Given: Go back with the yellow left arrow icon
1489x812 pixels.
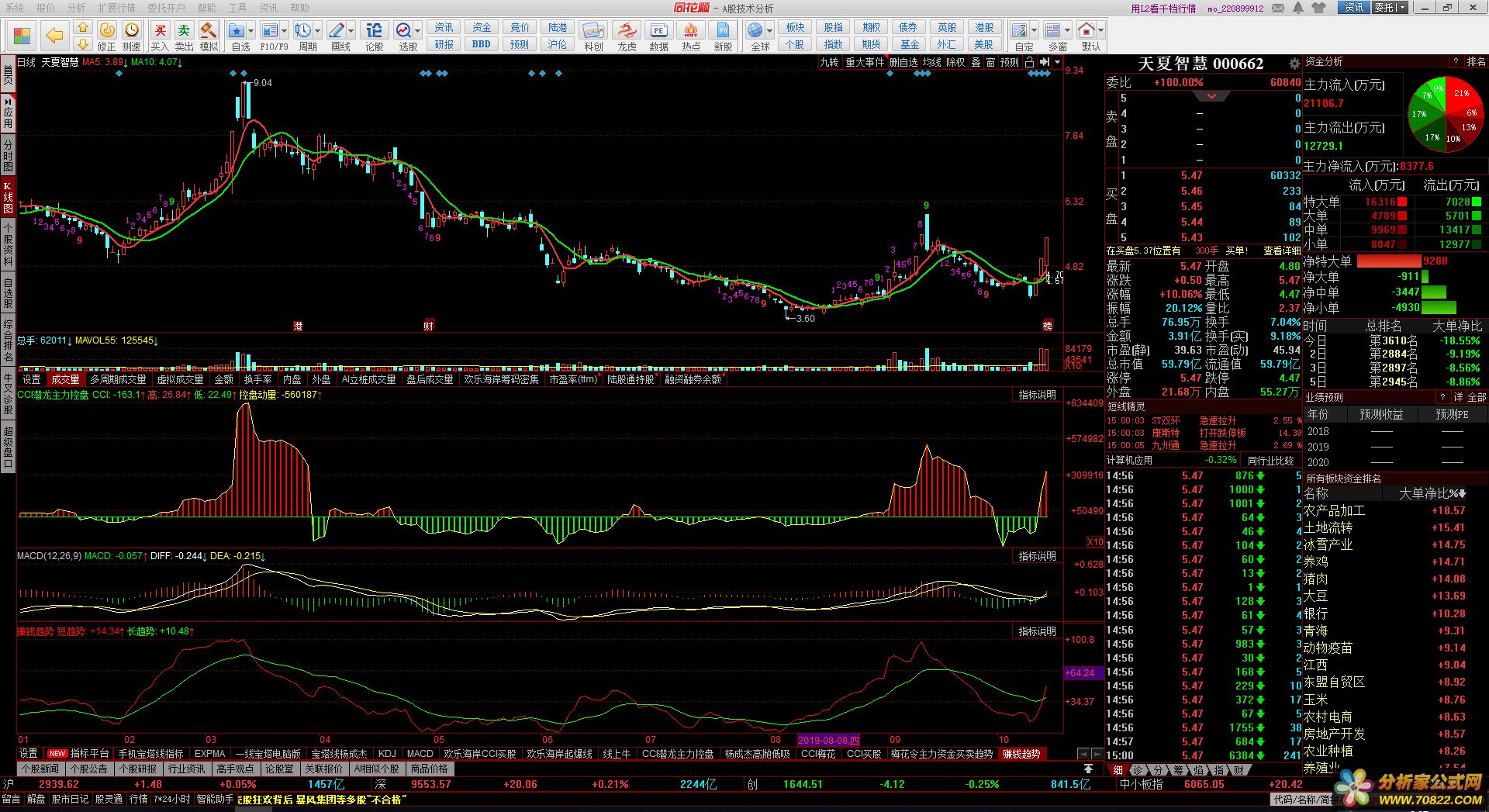Looking at the screenshot, I should (x=54, y=36).
